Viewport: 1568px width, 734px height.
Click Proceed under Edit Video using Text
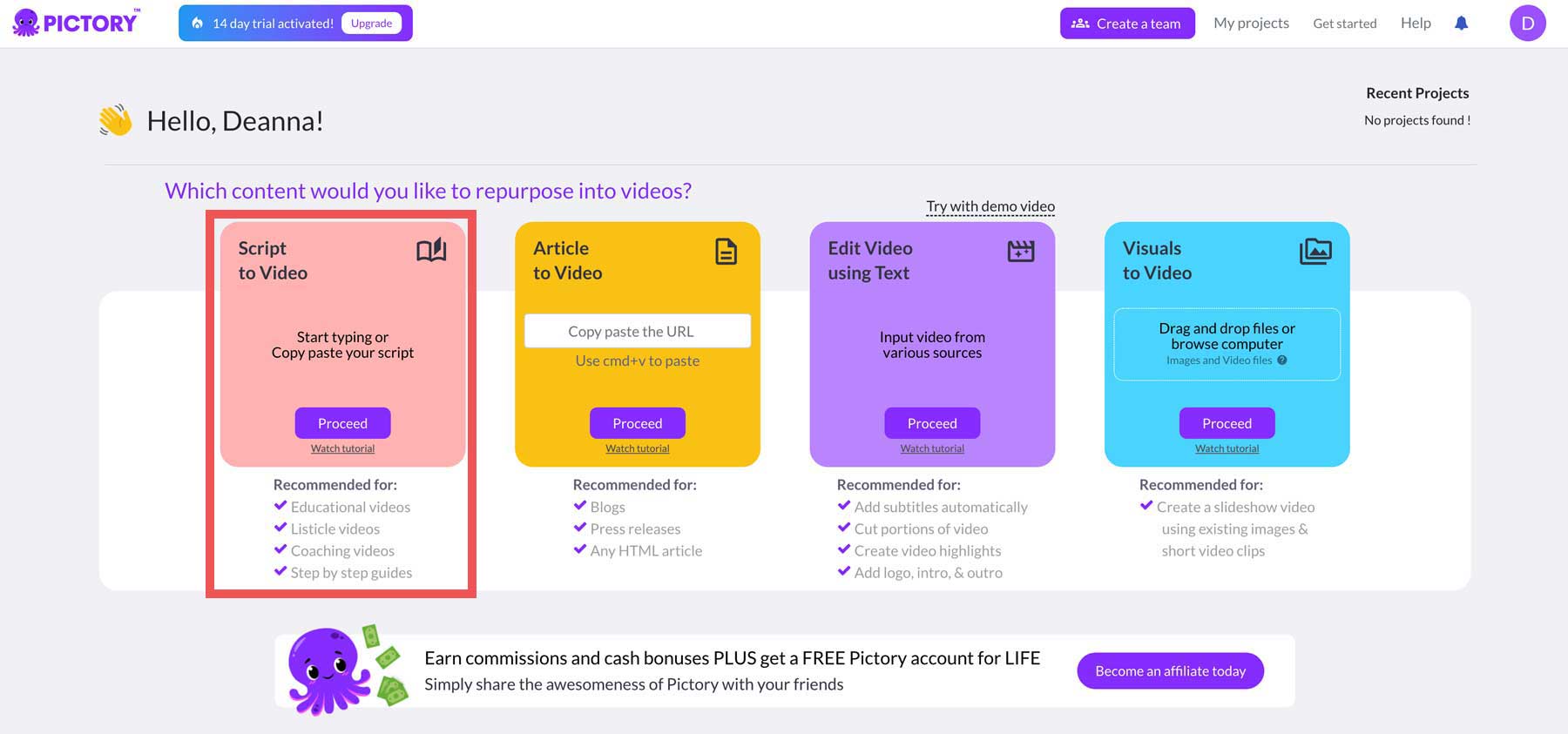[932, 423]
